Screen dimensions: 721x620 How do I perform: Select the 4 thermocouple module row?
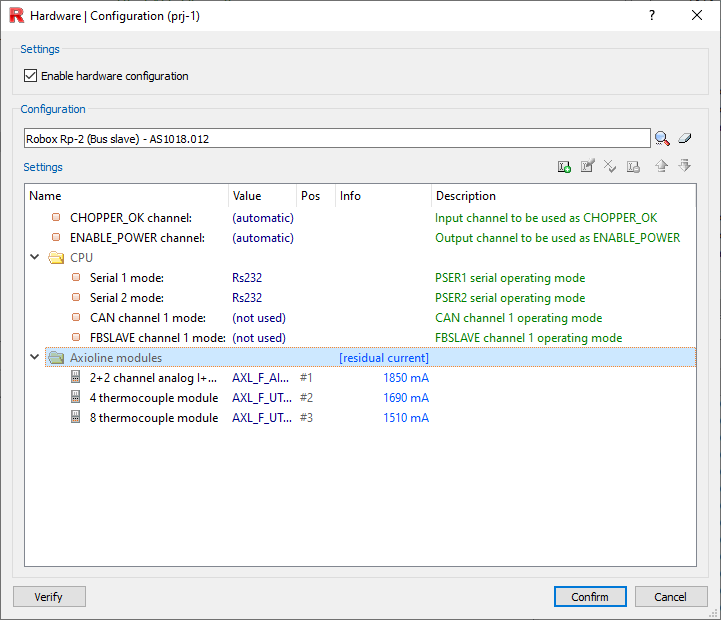tap(360, 397)
